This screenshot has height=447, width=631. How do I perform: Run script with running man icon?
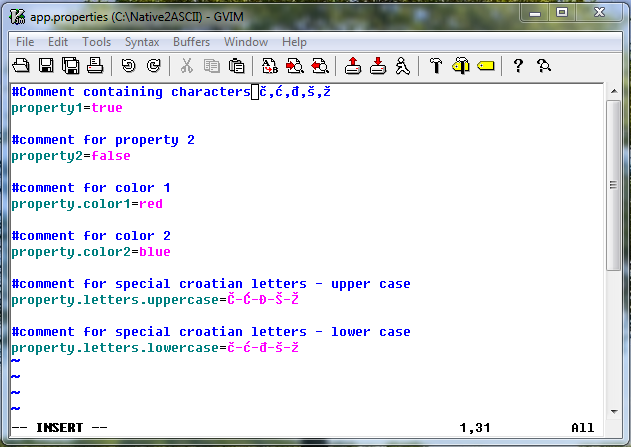click(x=402, y=66)
